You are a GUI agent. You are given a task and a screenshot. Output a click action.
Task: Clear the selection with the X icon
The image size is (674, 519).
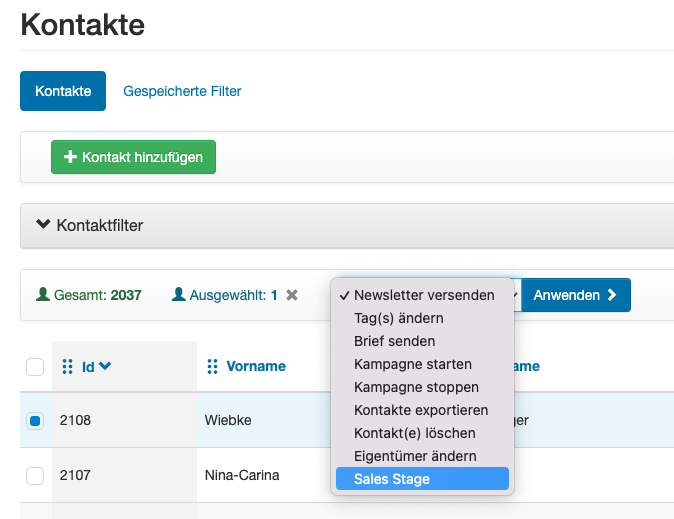point(292,295)
